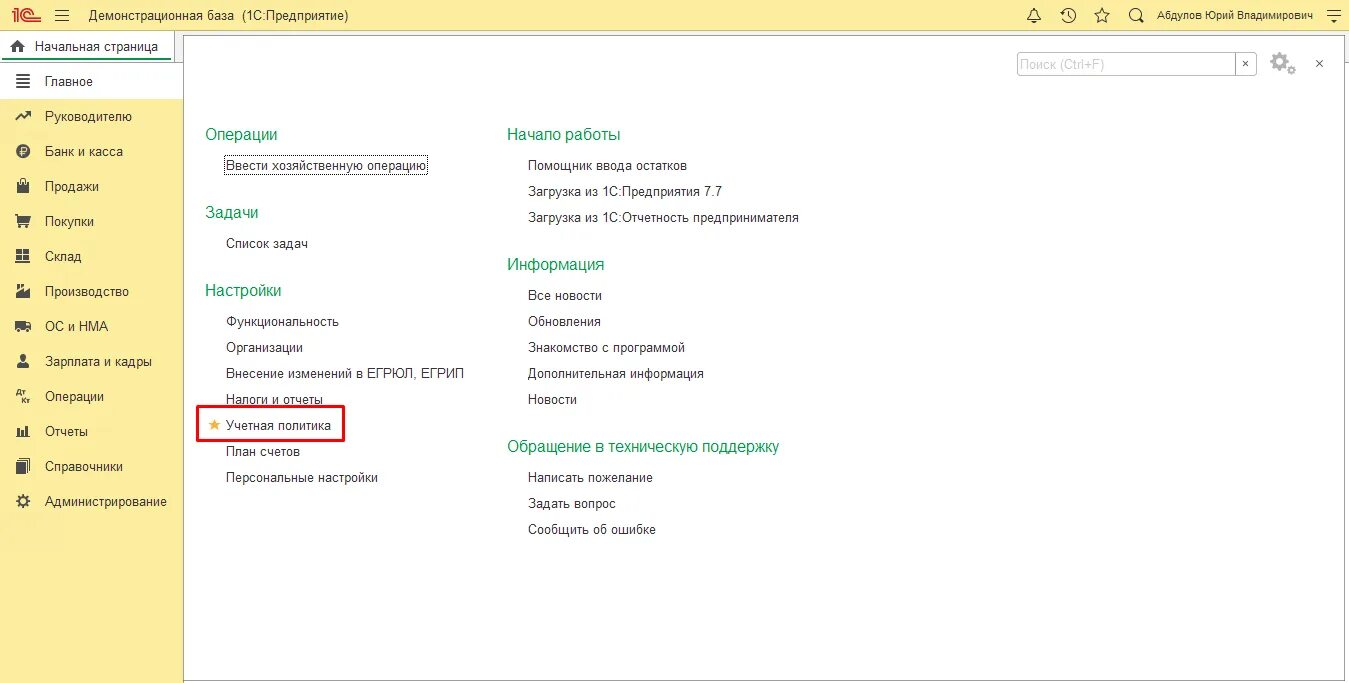Open Организации
This screenshot has height=683, width=1349.
click(264, 348)
